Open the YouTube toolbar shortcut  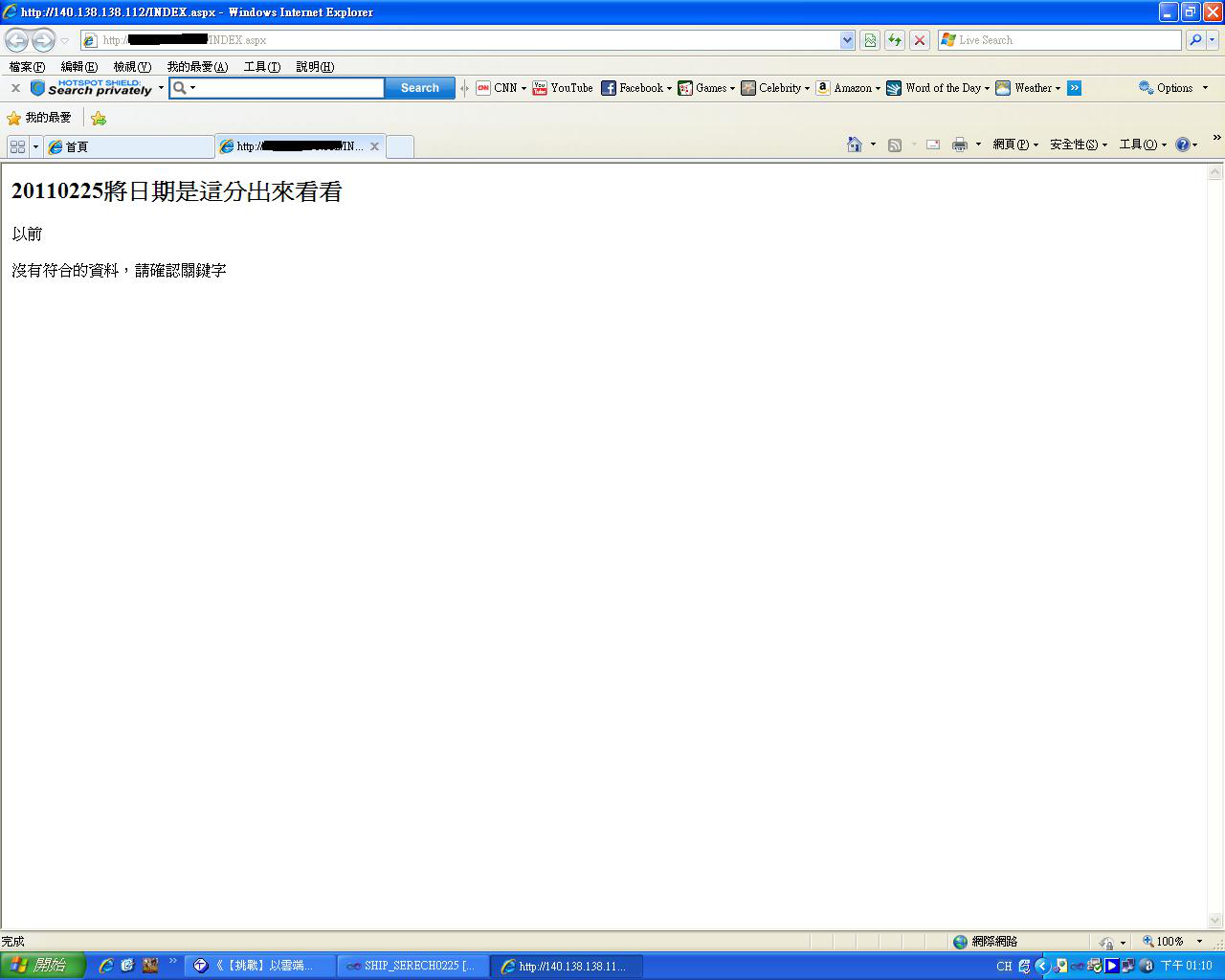pyautogui.click(x=563, y=88)
